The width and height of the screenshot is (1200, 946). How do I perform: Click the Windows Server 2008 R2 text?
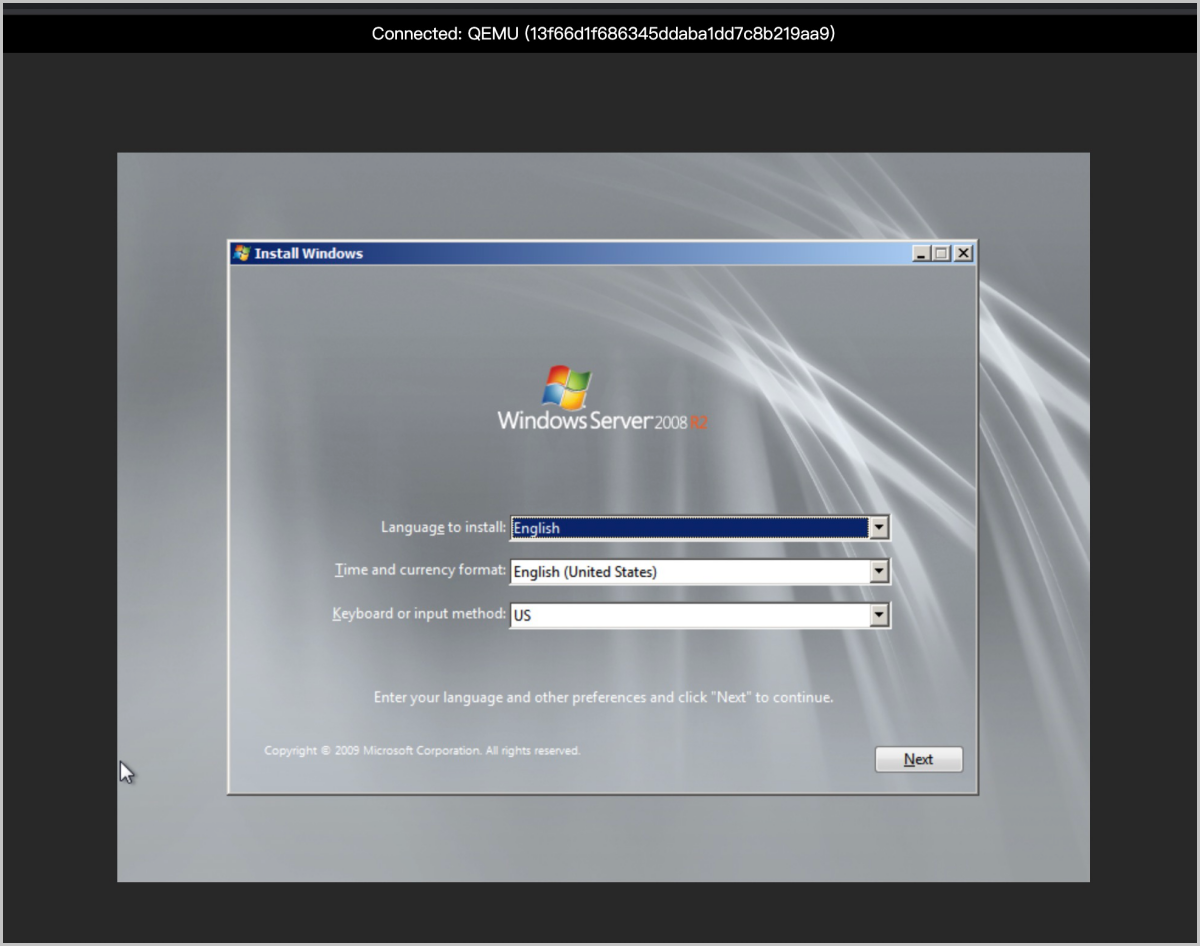coord(602,421)
